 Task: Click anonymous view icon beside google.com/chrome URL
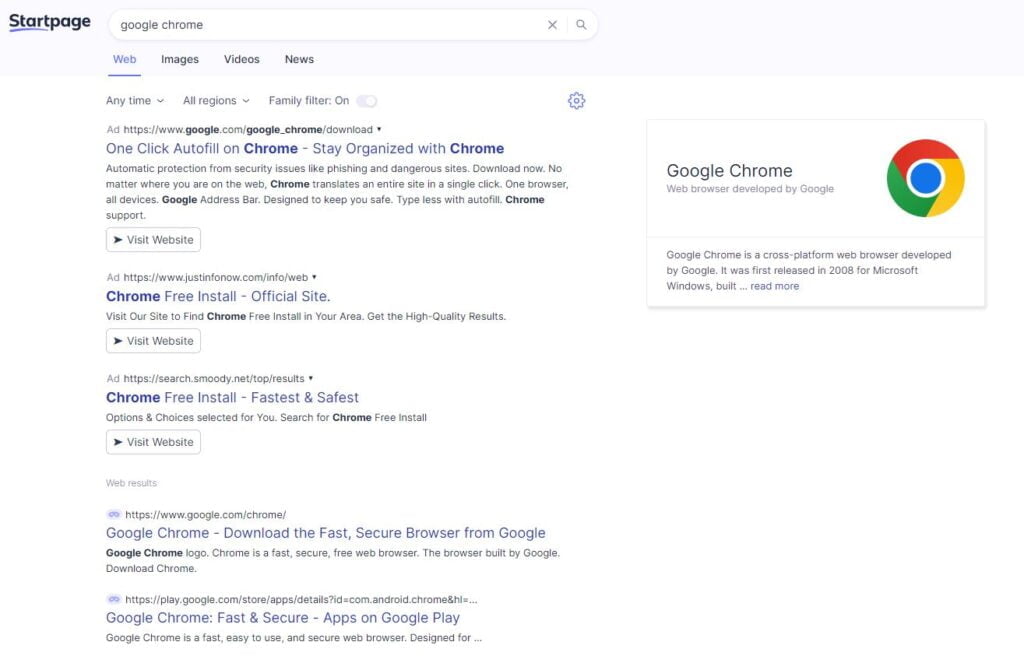coord(114,514)
